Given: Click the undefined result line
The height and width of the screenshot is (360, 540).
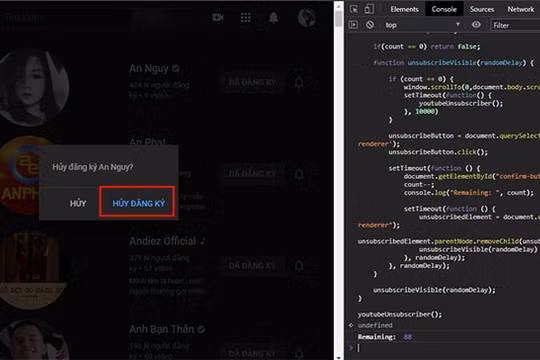Looking at the screenshot, I should [x=375, y=325].
